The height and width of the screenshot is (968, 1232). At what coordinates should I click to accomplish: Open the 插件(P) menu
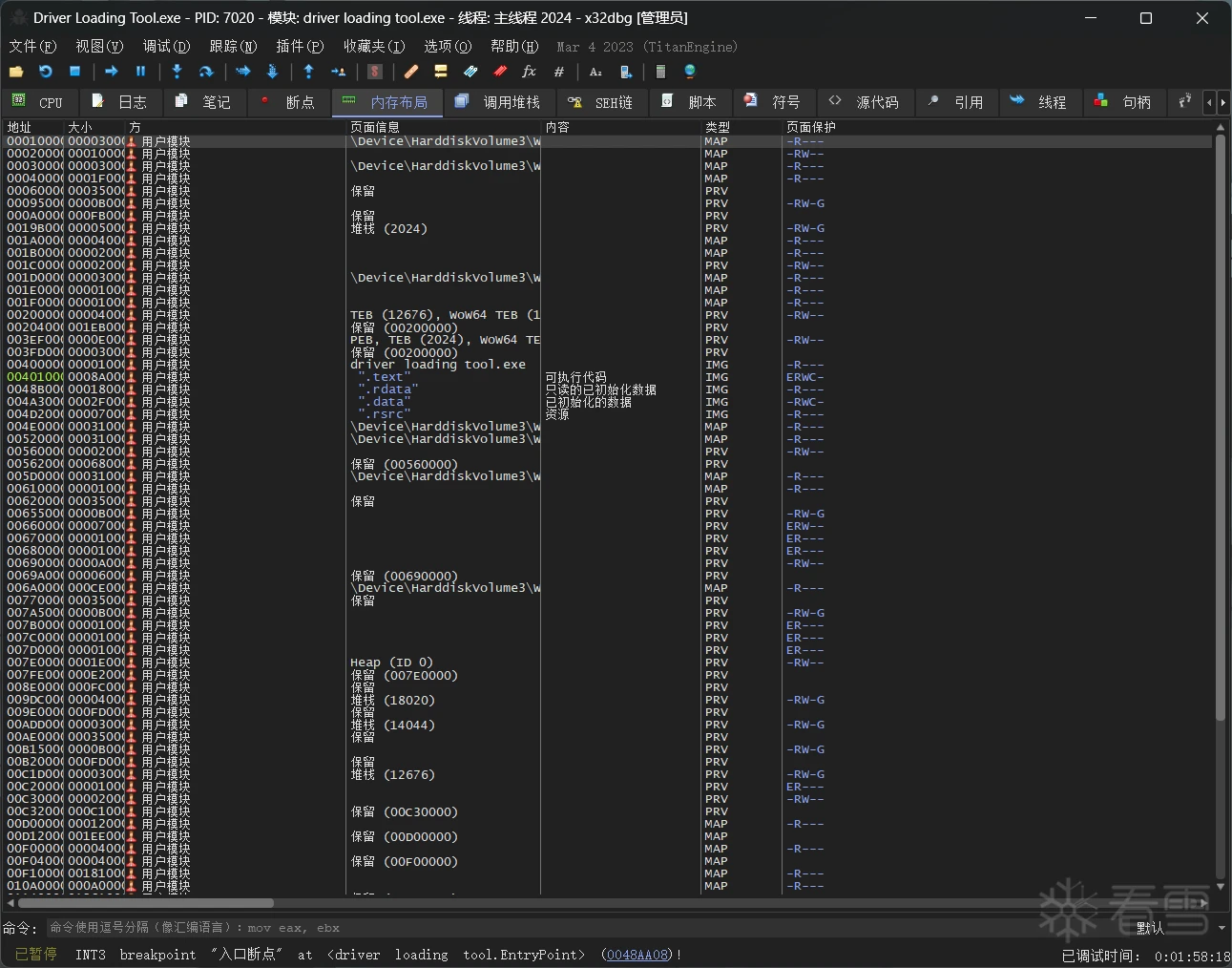[x=300, y=46]
